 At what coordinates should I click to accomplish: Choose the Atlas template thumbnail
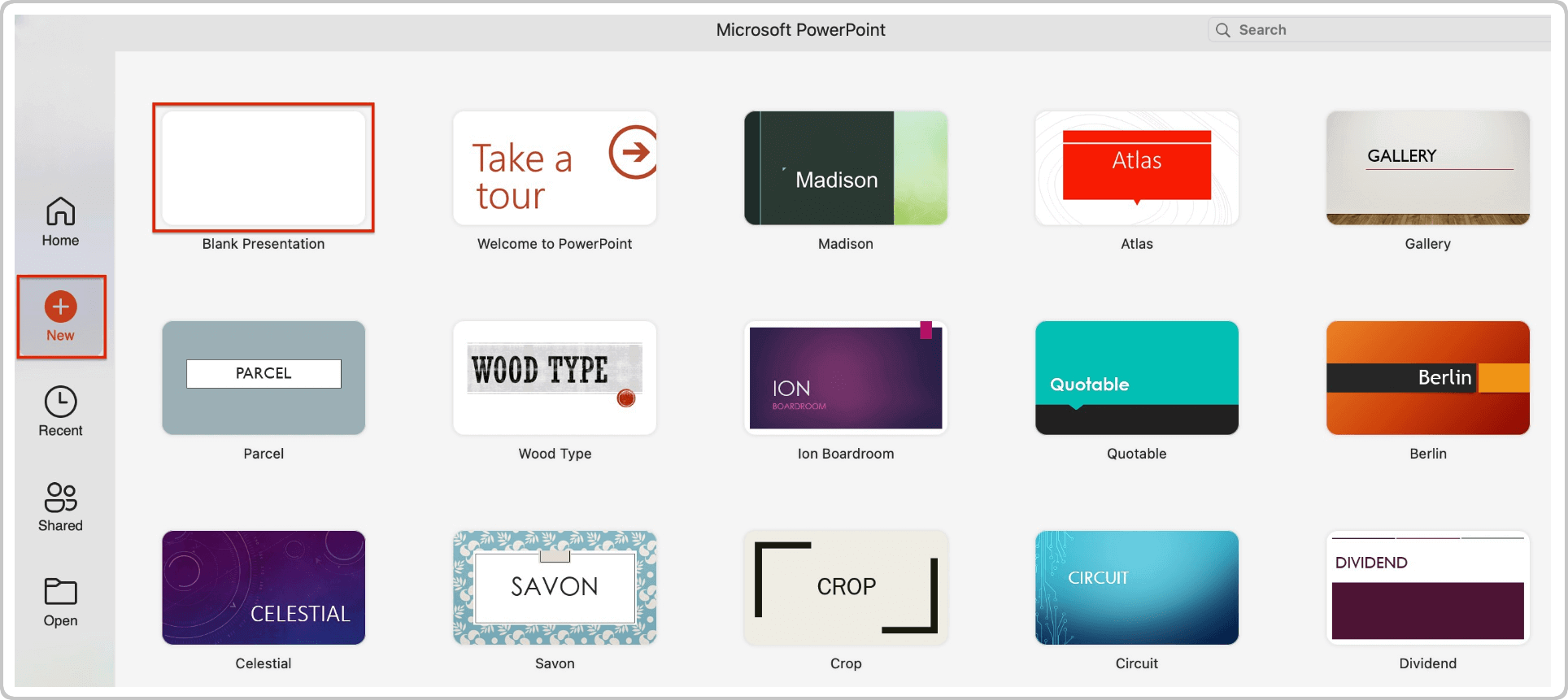click(1137, 167)
